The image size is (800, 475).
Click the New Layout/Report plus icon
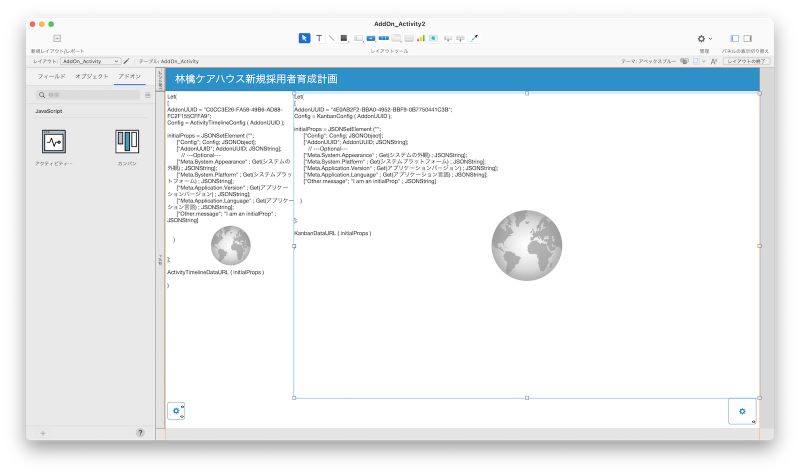[x=57, y=38]
